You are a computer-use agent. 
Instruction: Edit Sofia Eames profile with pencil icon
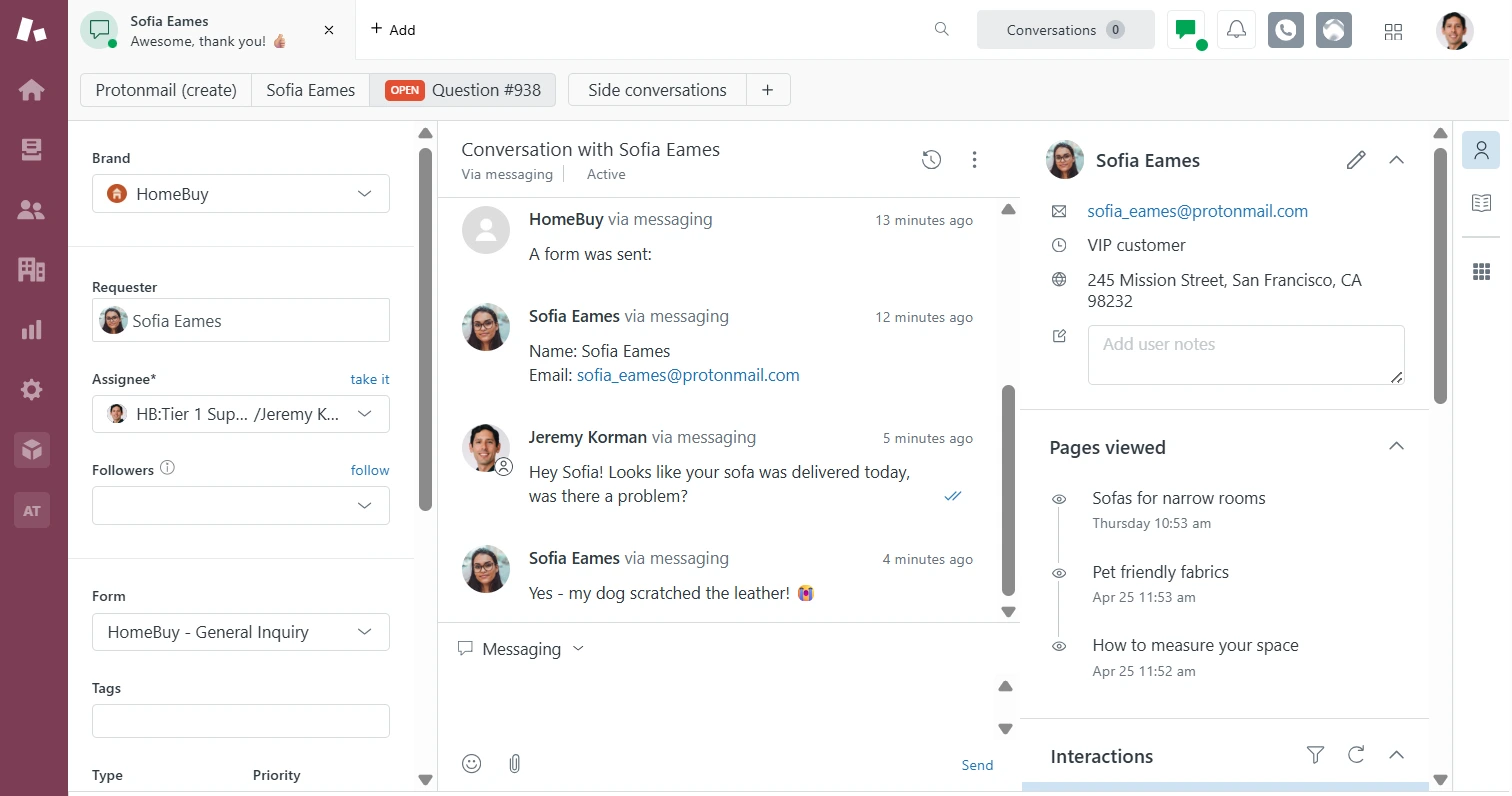pos(1356,160)
